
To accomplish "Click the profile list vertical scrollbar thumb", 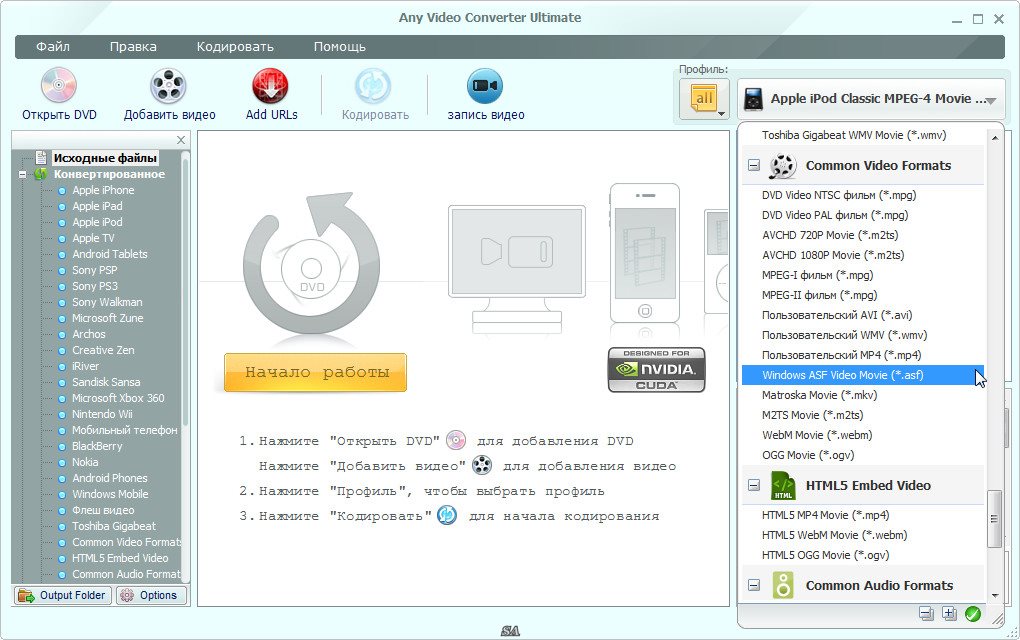I will click(994, 518).
